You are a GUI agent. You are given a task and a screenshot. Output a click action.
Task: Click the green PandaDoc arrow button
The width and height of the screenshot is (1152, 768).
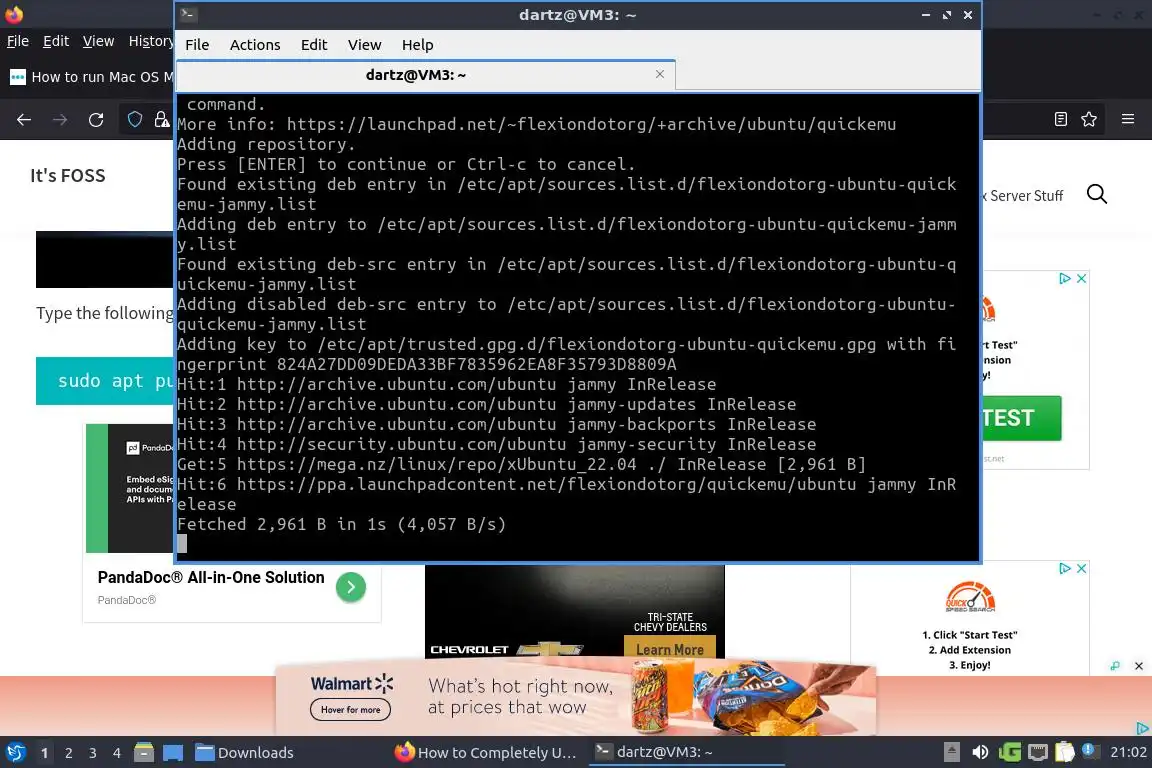coord(350,587)
